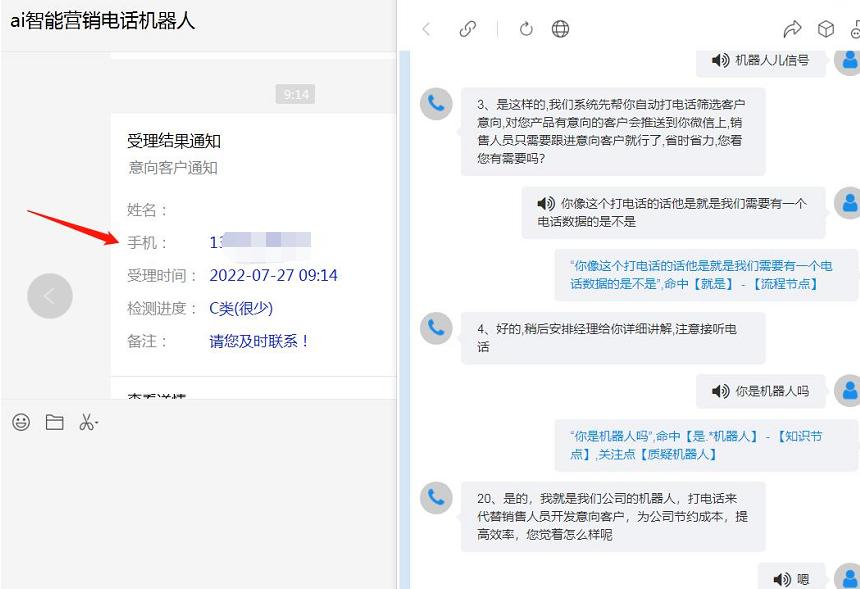This screenshot has width=860, height=589.
Task: Collapse the left panel with round arrow button
Action: coord(49,296)
